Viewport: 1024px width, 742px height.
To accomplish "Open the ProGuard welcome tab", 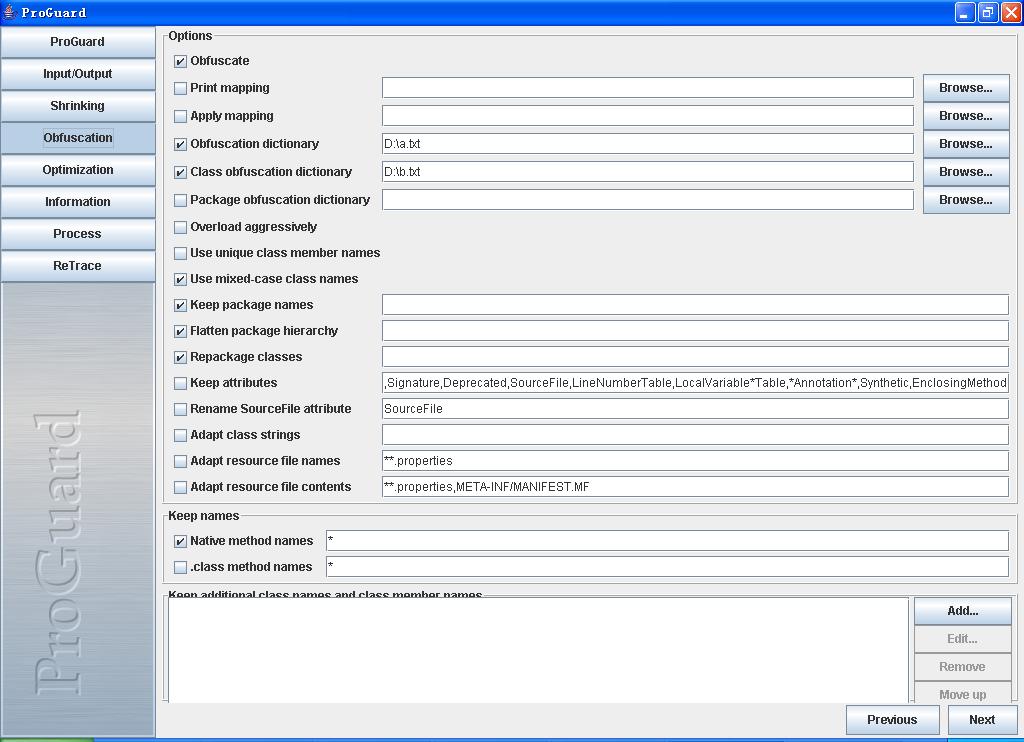I will tap(78, 42).
